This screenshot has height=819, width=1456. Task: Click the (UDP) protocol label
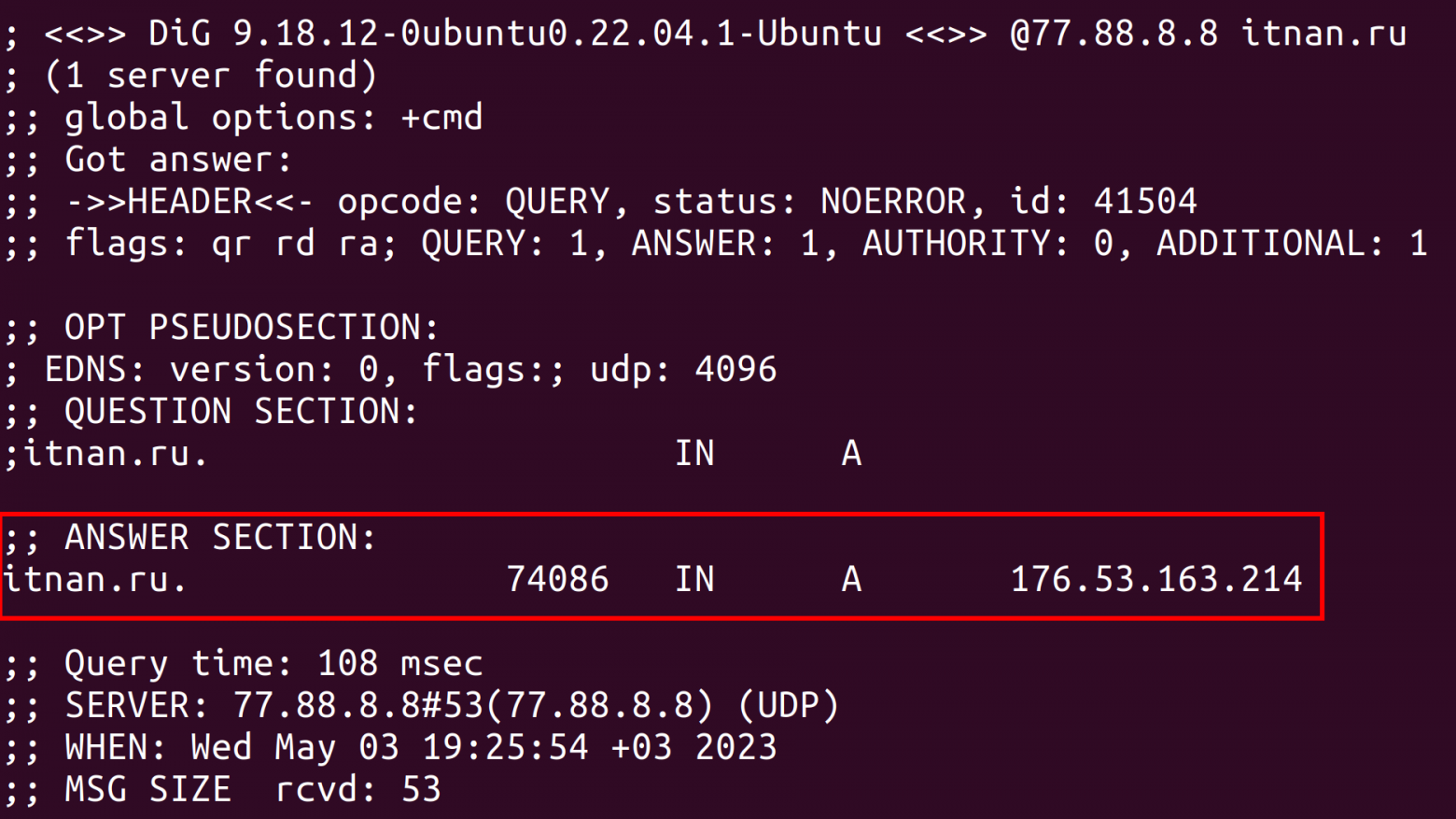(789, 706)
